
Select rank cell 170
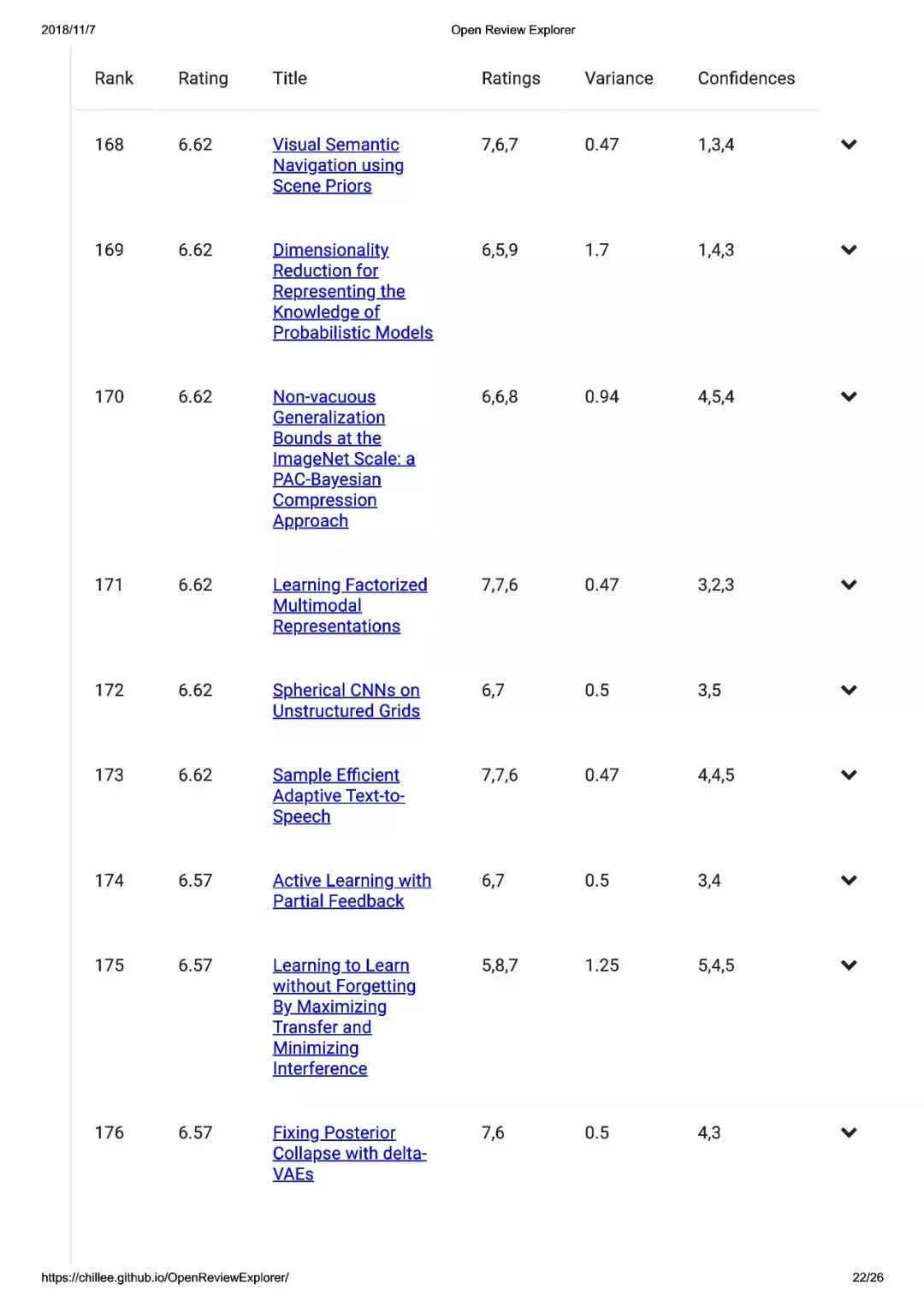[109, 396]
